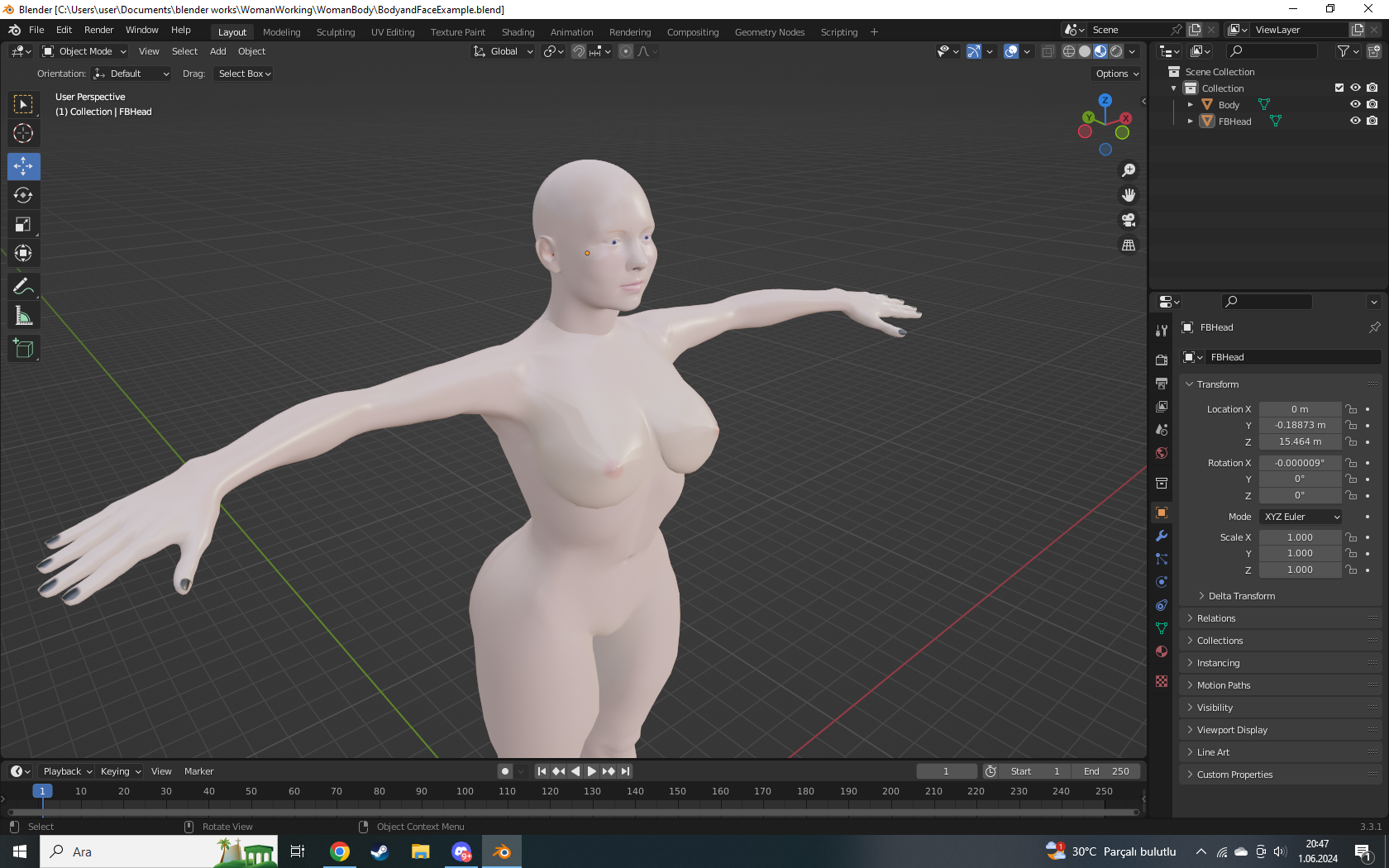
Task: Switch perspective/orthographic grid icon
Action: click(x=1129, y=246)
